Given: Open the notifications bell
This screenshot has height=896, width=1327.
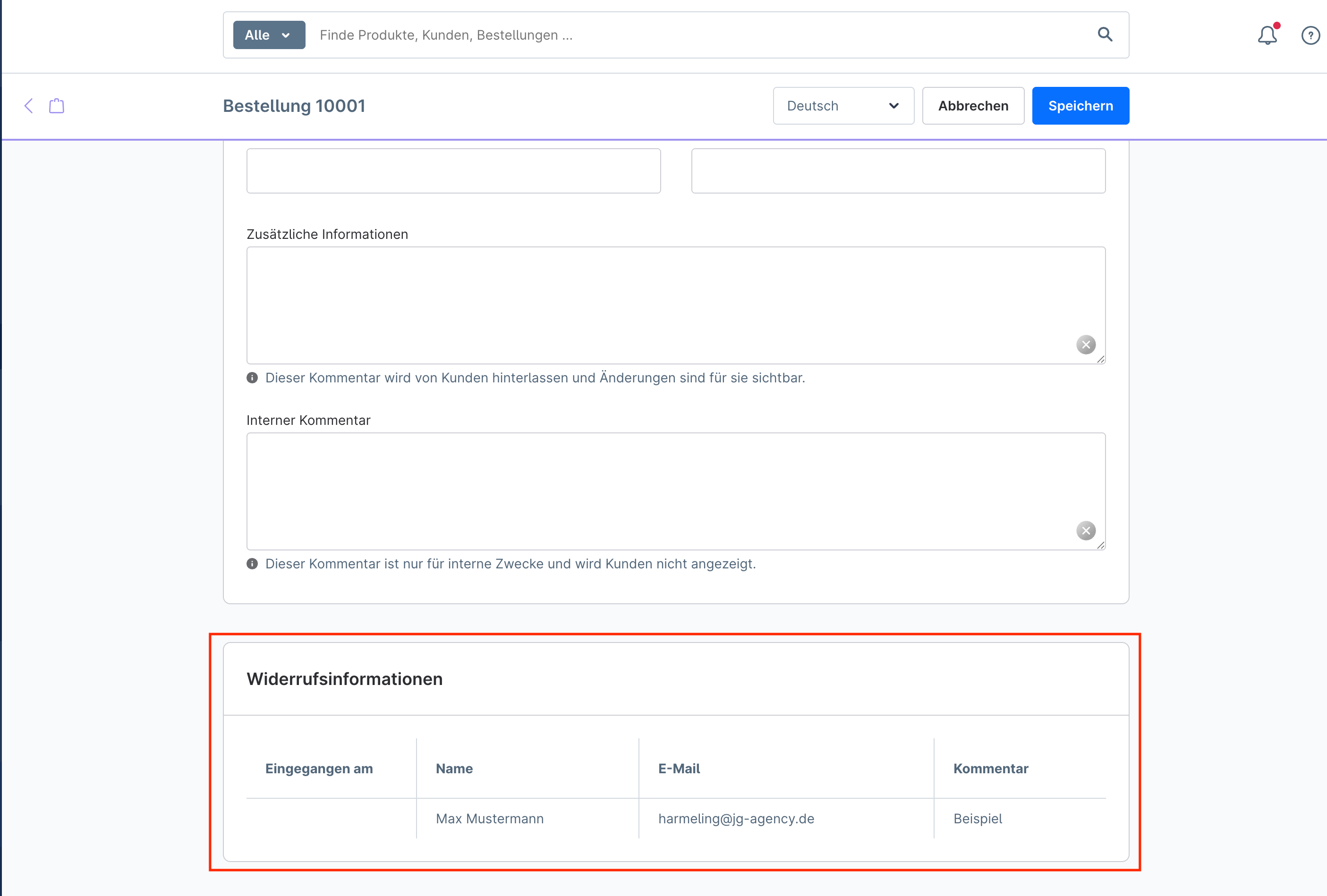Looking at the screenshot, I should pos(1267,35).
